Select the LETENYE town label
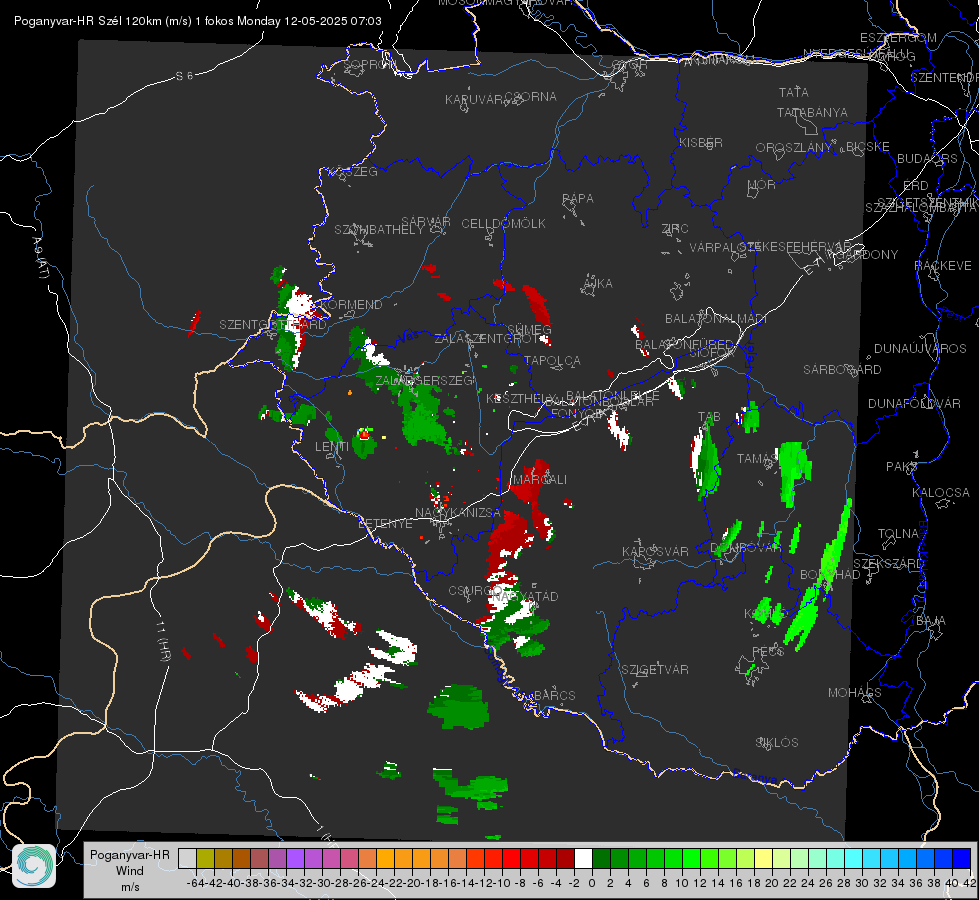The width and height of the screenshot is (979, 900). 385,523
